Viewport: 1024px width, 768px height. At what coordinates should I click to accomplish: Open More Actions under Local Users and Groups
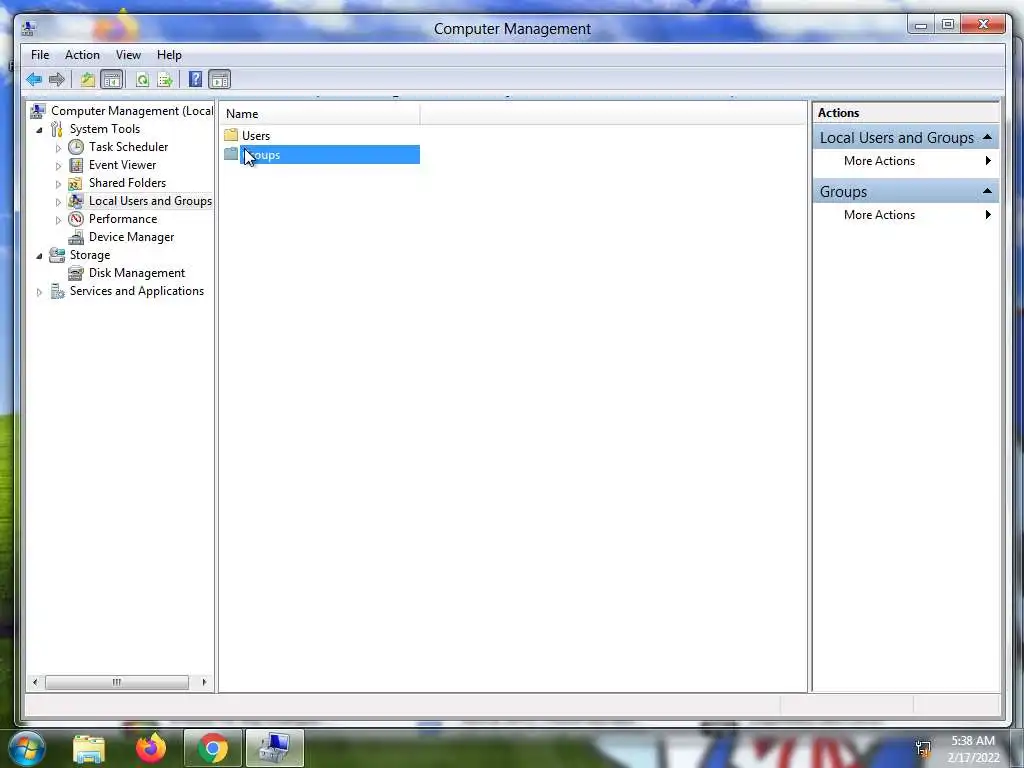pos(905,161)
